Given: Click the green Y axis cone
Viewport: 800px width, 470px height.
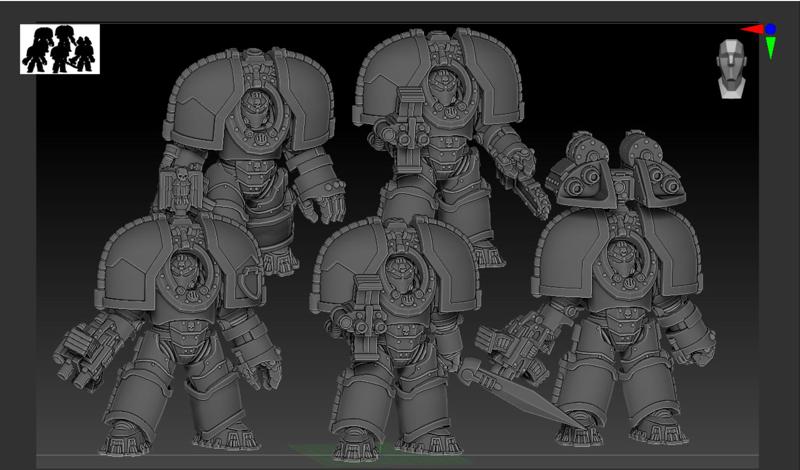Looking at the screenshot, I should [x=770, y=47].
